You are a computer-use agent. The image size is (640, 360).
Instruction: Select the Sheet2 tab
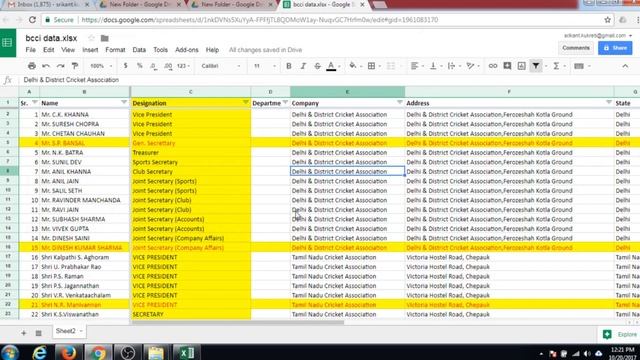69,331
